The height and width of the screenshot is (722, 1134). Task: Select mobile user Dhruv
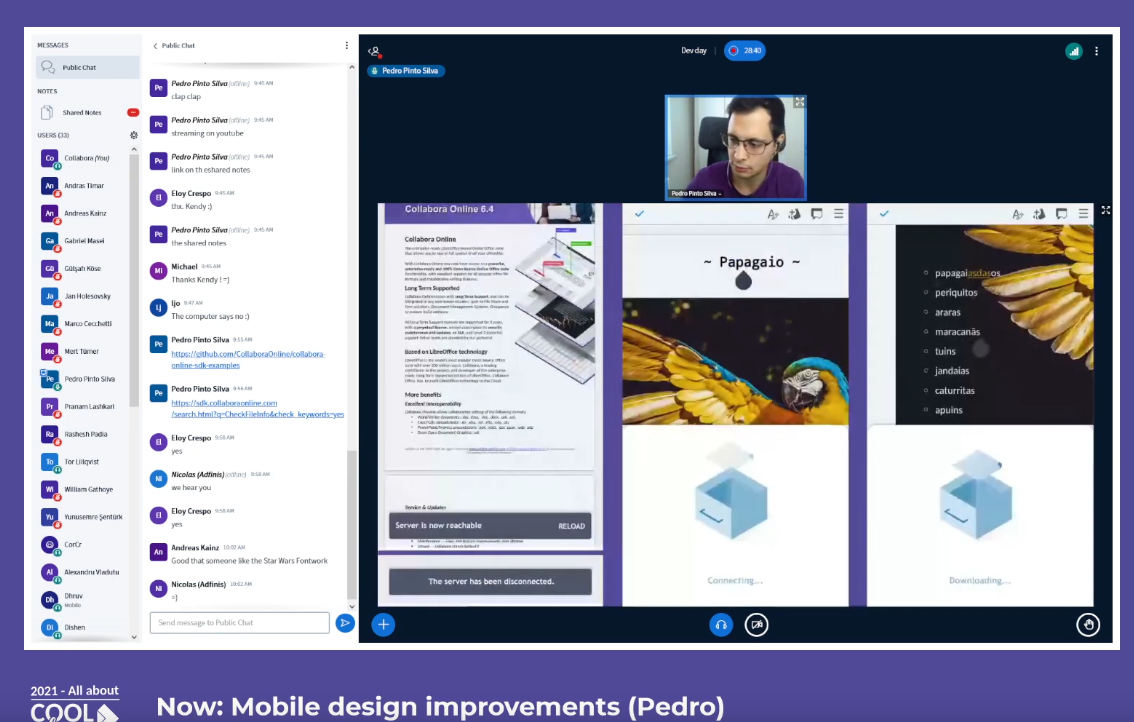pos(83,600)
